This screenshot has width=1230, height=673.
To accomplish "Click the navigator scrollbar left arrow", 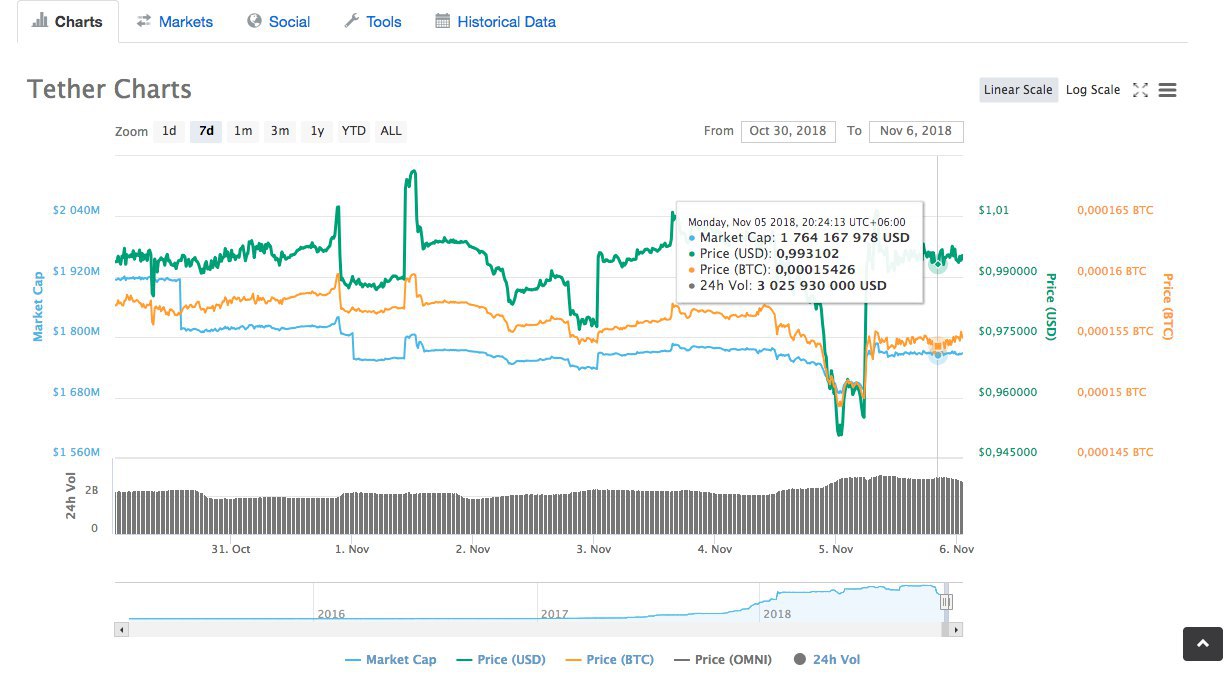I will tap(122, 630).
